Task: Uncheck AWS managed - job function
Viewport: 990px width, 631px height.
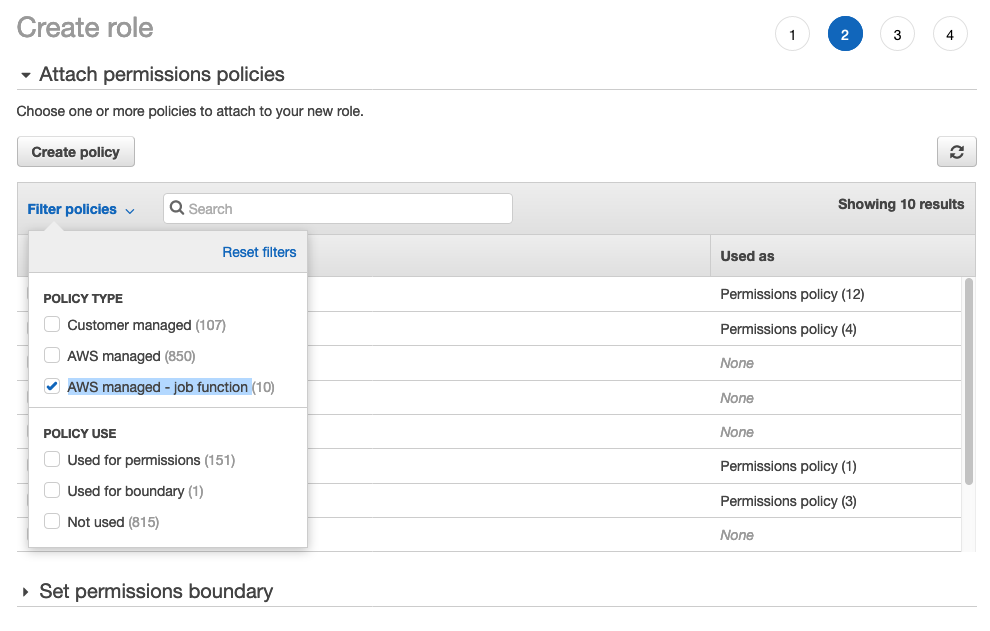Action: point(51,386)
